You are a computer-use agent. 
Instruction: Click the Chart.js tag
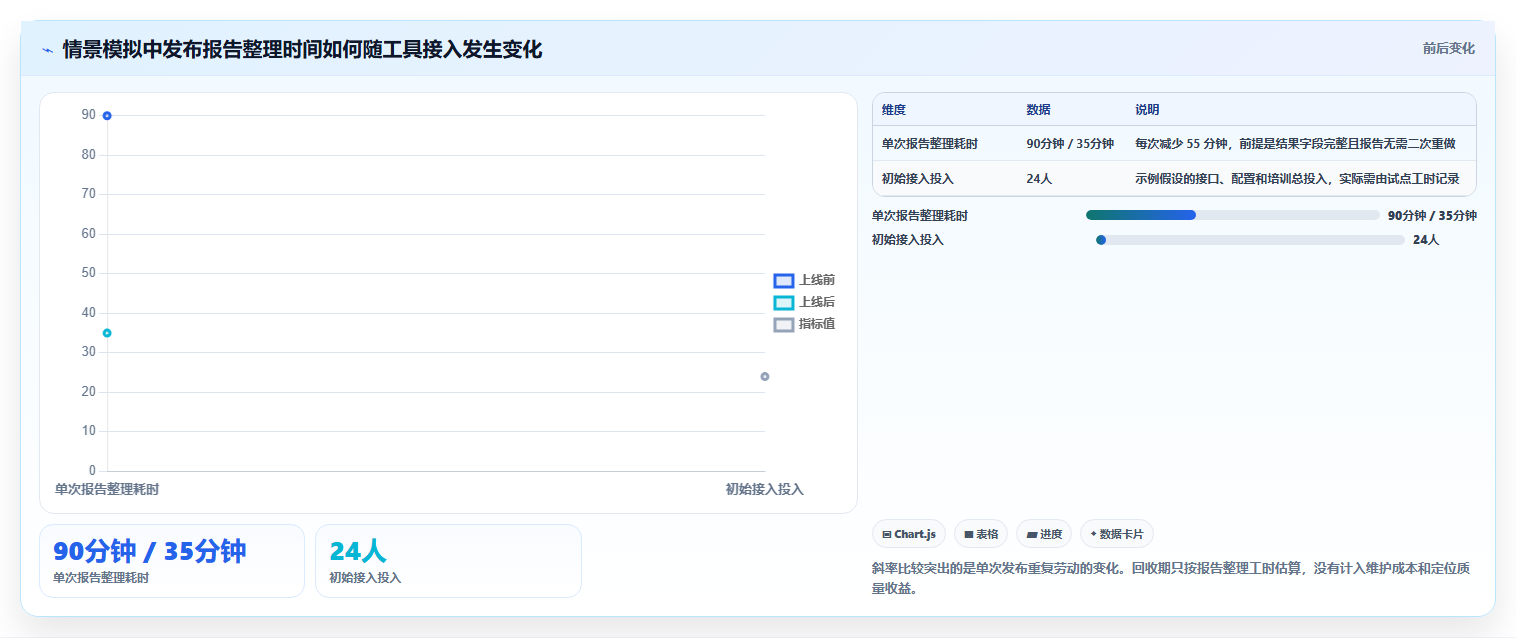click(x=909, y=534)
